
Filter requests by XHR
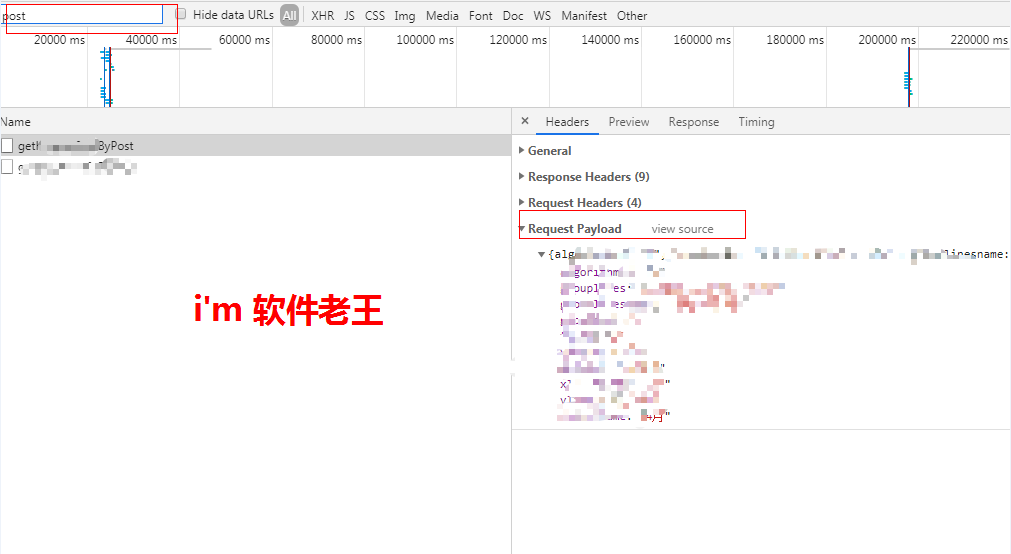click(322, 15)
